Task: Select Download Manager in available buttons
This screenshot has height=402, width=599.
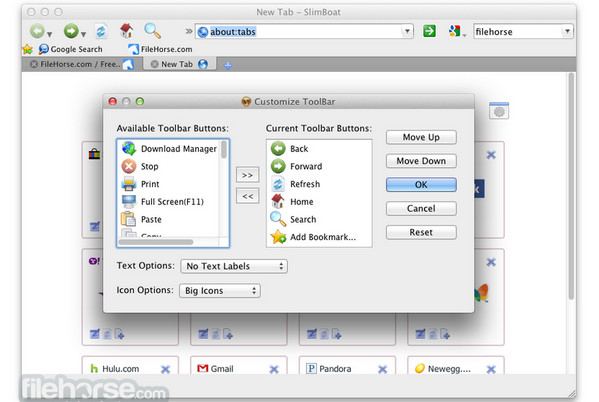Action: tap(170, 149)
